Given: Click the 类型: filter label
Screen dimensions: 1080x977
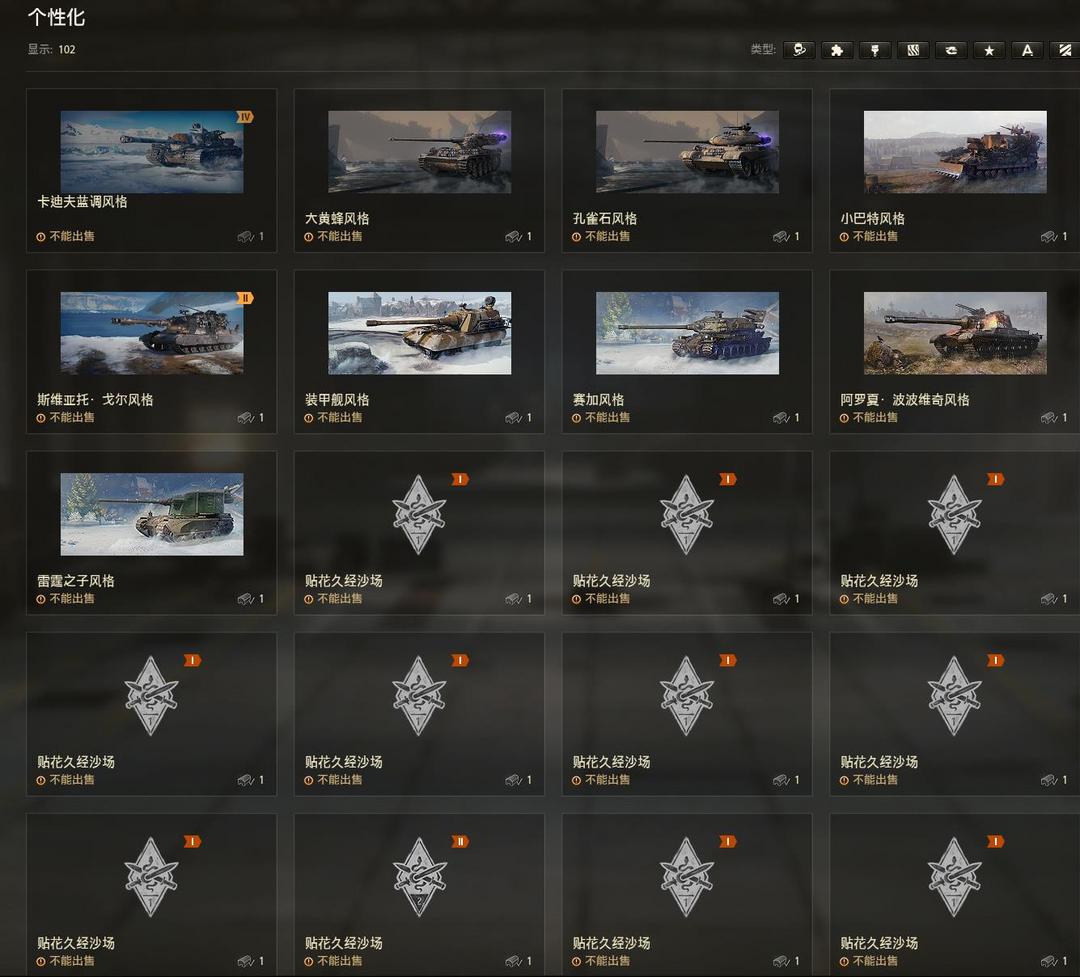Looking at the screenshot, I should click(763, 50).
